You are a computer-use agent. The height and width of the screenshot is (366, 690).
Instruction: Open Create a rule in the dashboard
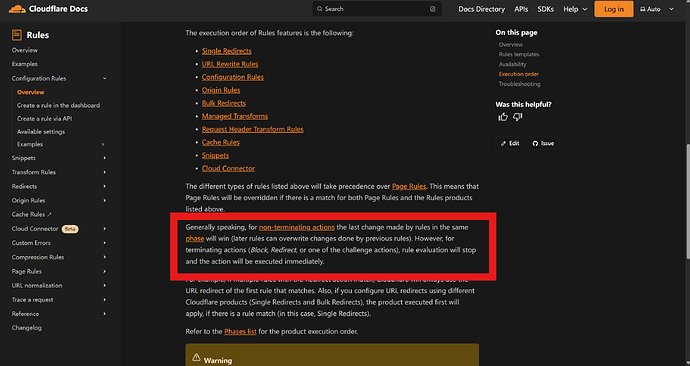[x=59, y=106]
